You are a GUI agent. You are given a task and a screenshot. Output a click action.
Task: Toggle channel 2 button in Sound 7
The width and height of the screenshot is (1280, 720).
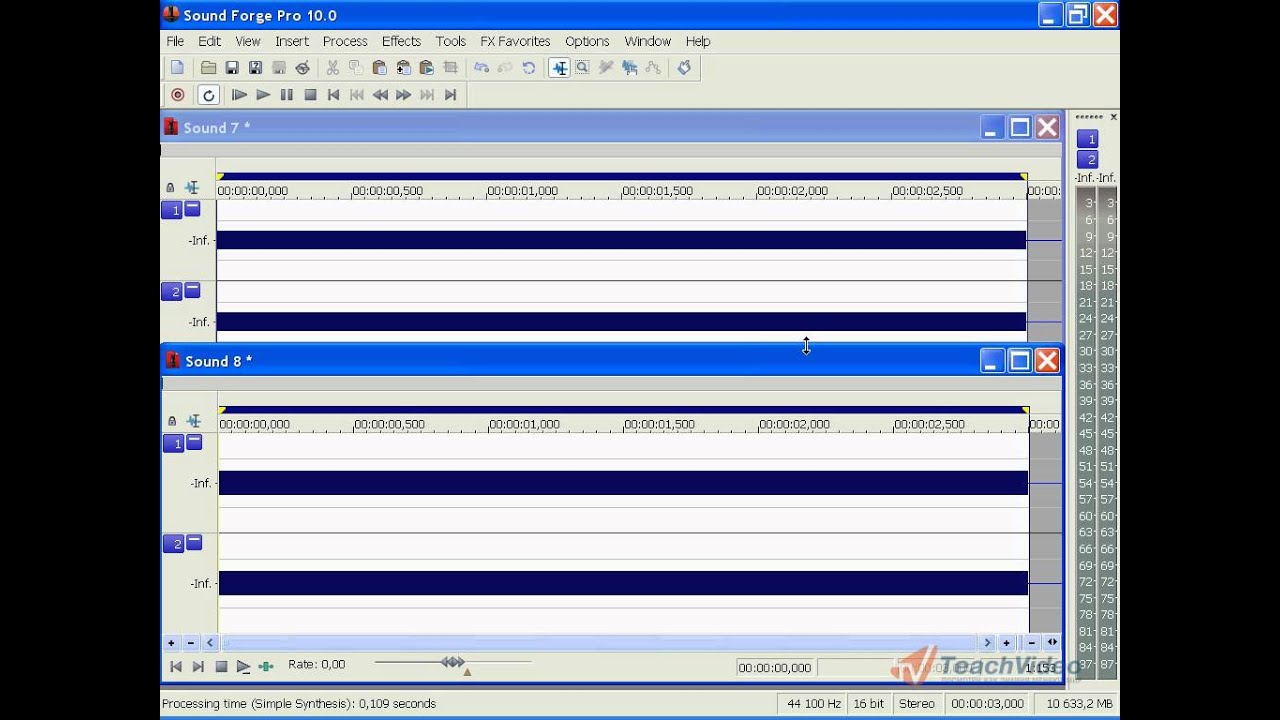click(x=172, y=291)
